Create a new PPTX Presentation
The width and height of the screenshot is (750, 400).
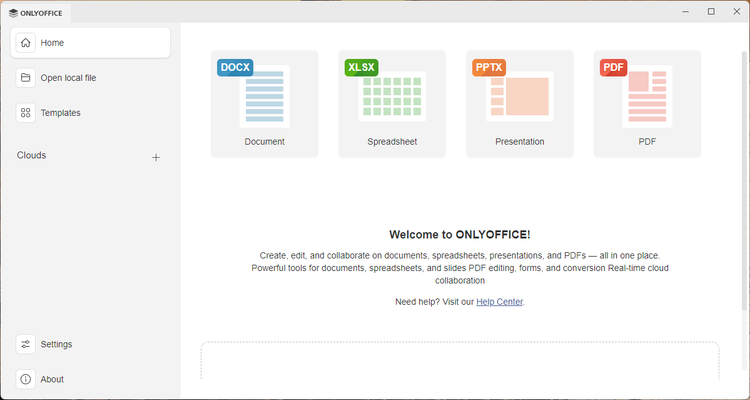[x=519, y=104]
